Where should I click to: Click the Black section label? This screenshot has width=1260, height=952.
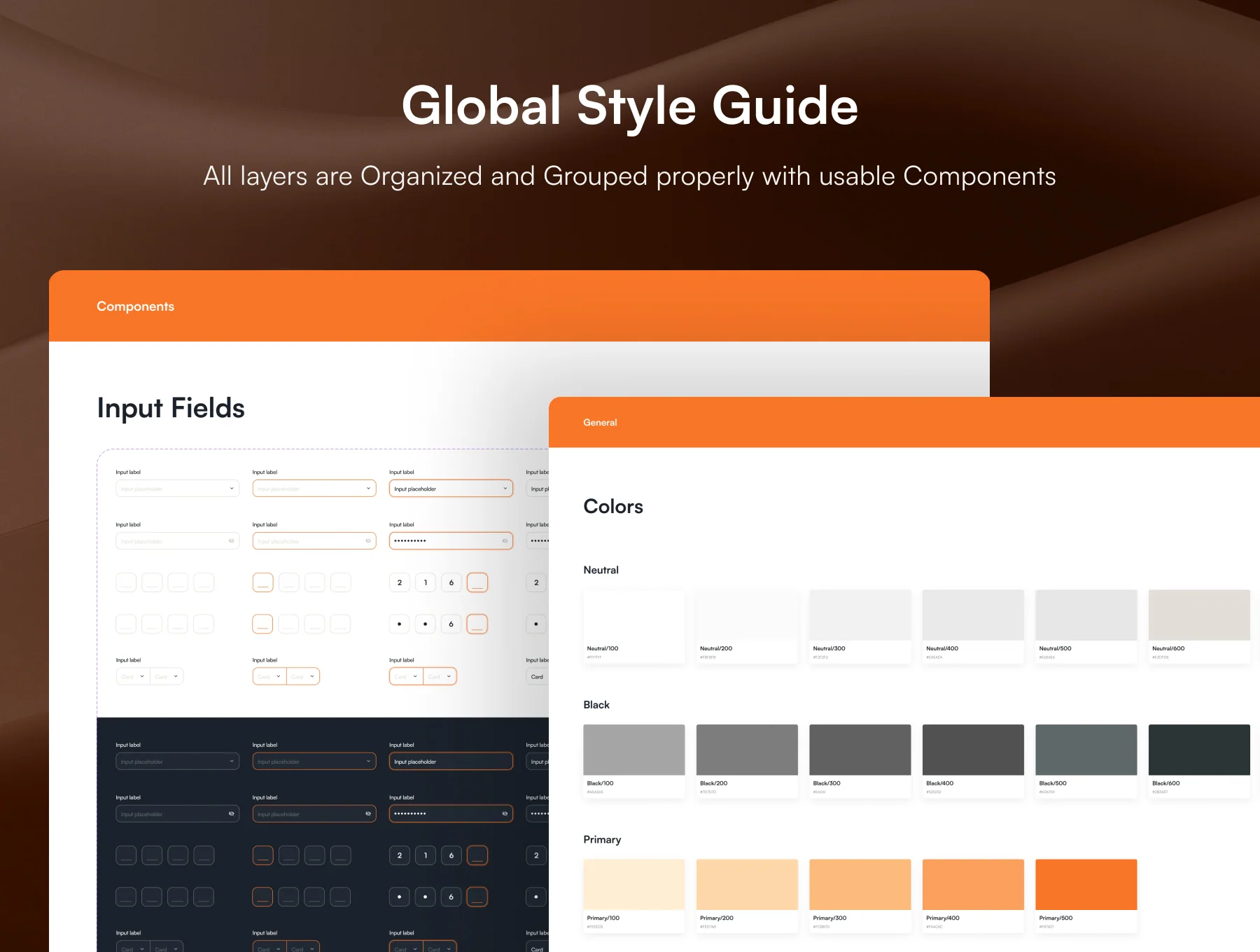coord(596,705)
